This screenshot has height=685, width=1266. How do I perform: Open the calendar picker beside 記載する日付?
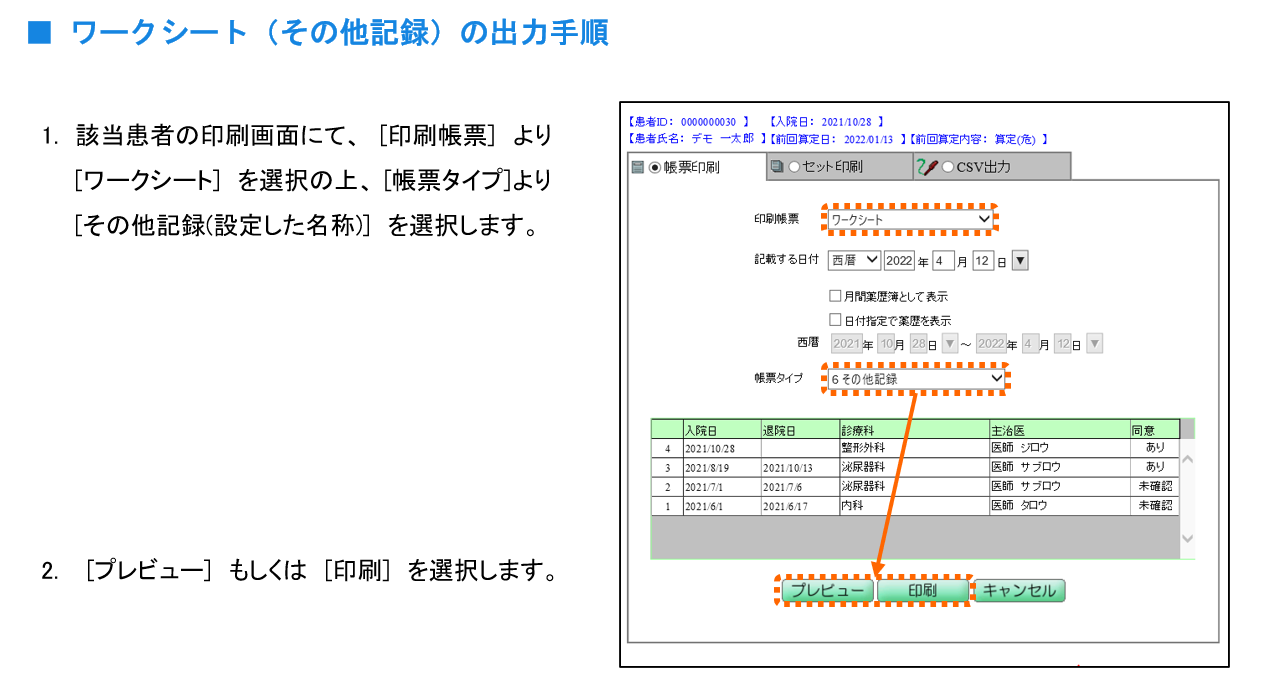click(x=1020, y=261)
